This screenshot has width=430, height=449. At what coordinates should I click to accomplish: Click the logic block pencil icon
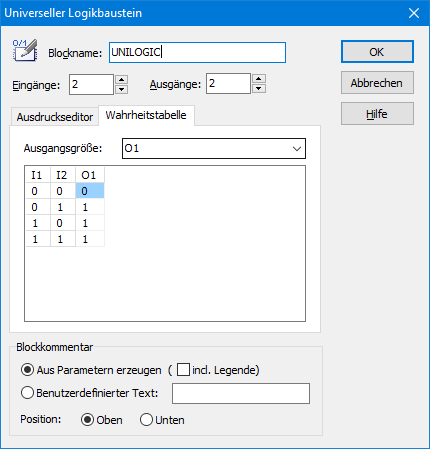click(25, 51)
